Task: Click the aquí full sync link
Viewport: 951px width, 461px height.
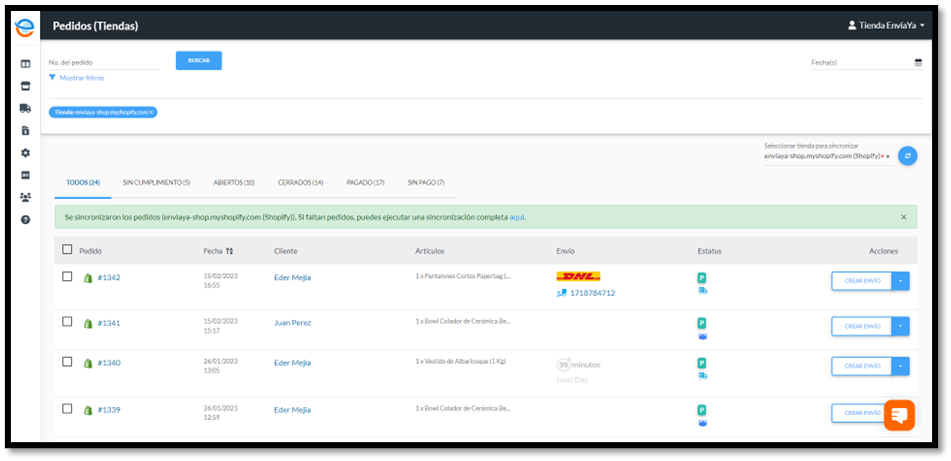Action: [517, 217]
